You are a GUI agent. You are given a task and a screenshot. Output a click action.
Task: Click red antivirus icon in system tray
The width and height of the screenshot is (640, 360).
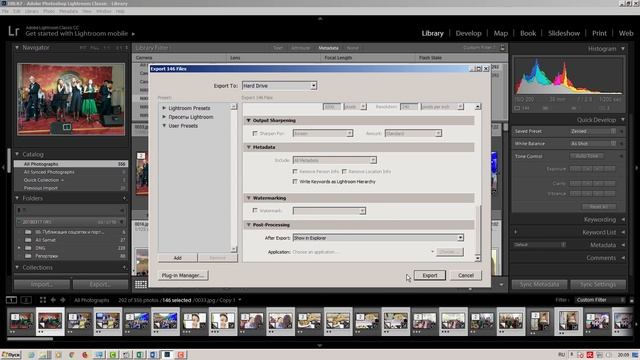click(x=590, y=355)
